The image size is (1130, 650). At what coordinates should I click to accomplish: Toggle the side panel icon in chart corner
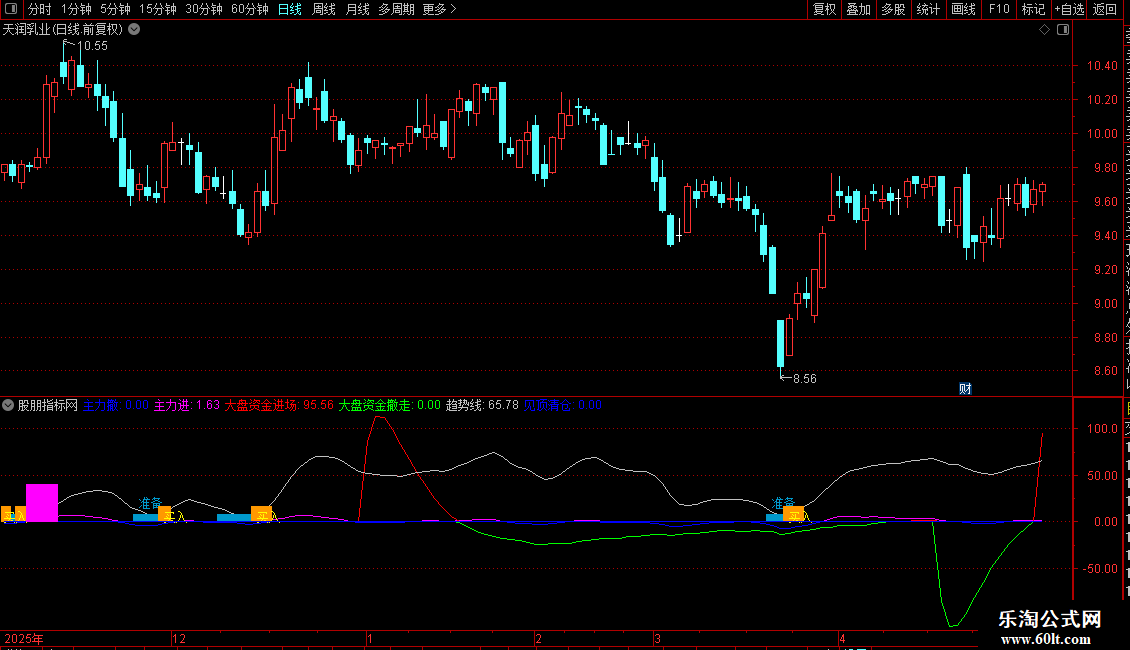click(x=1063, y=30)
